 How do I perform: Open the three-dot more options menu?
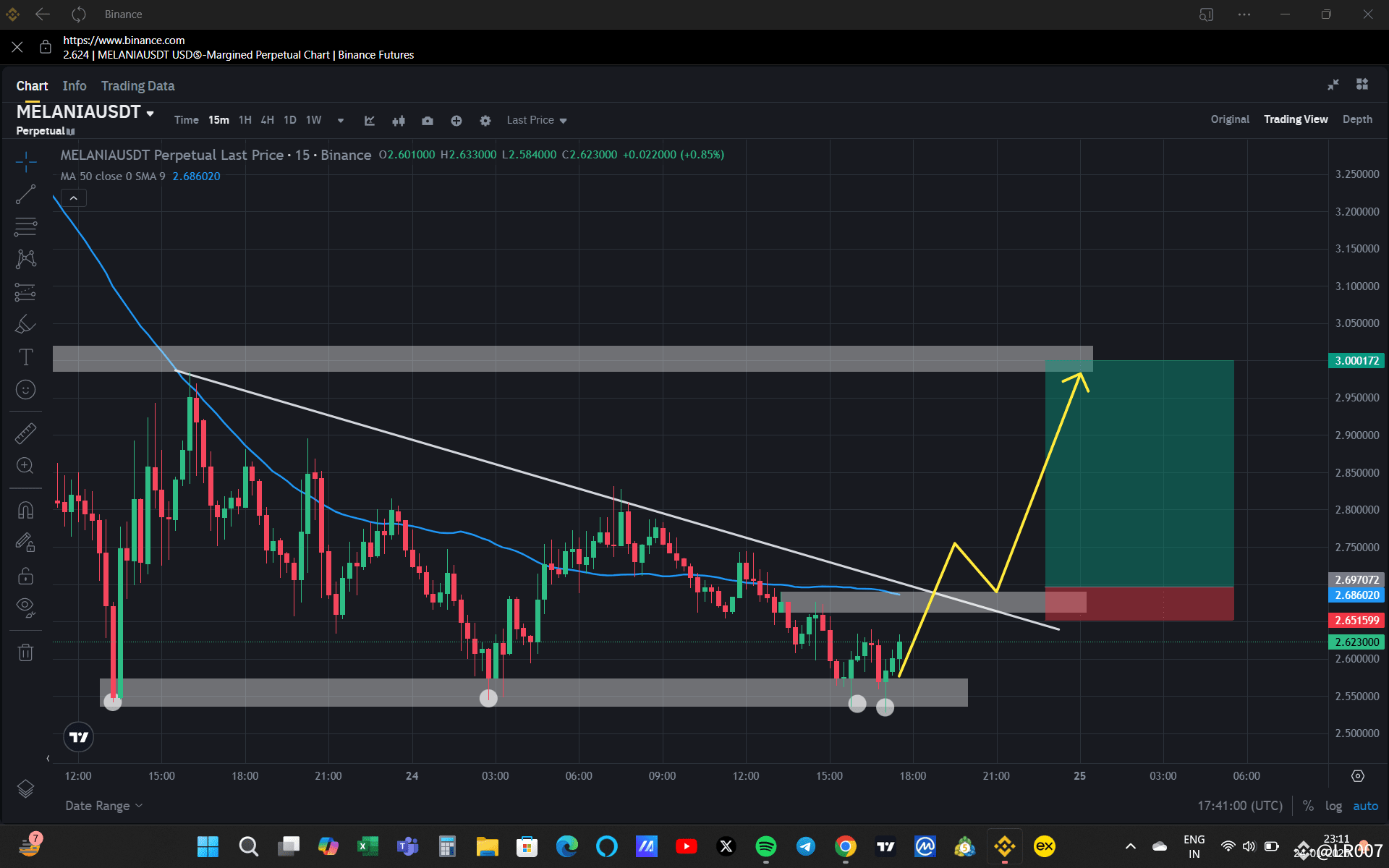tap(1244, 14)
